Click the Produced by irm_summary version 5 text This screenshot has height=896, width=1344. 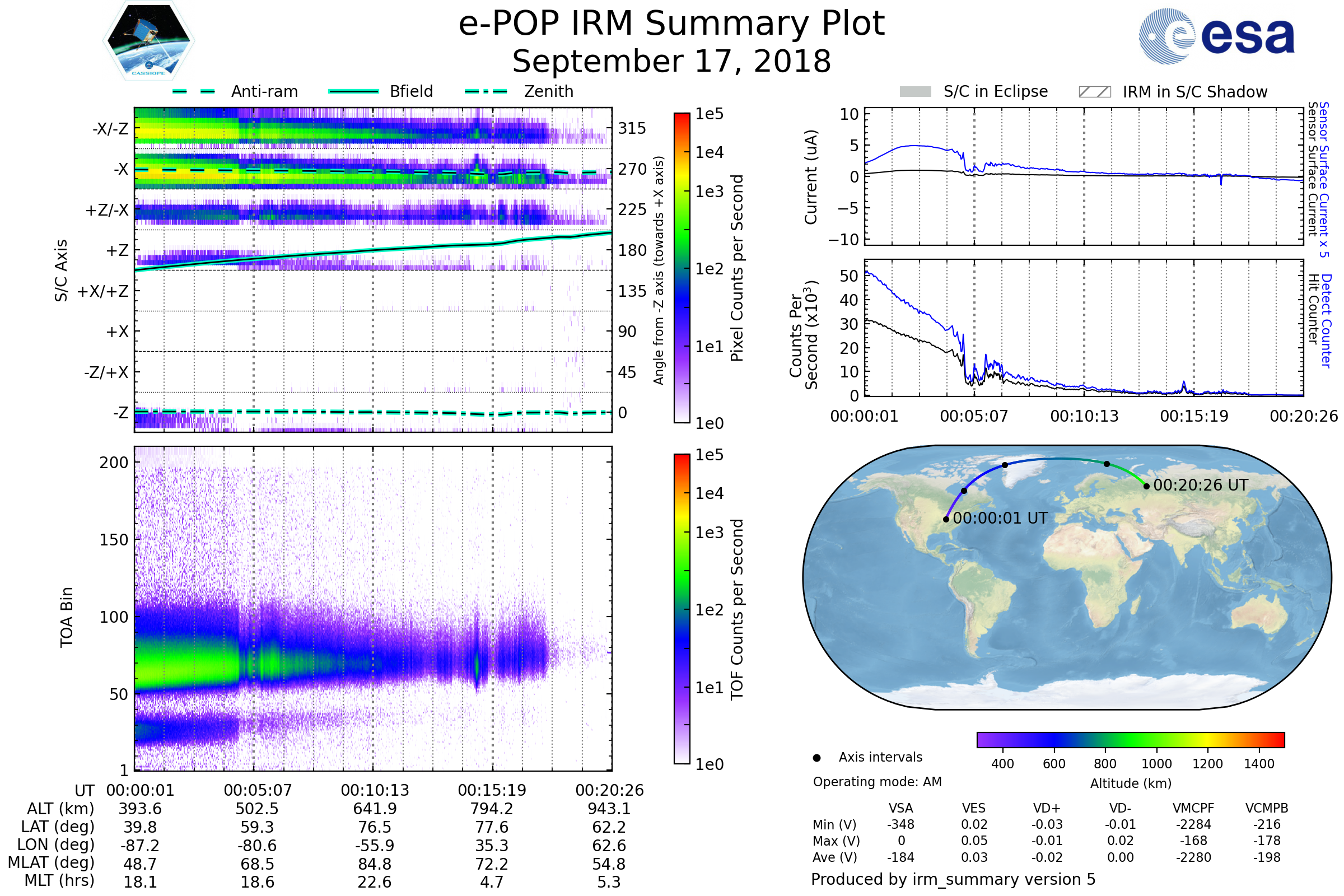click(x=953, y=879)
